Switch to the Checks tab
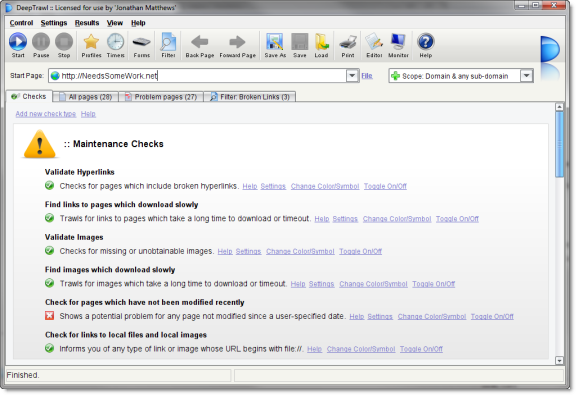The width and height of the screenshot is (576, 395). coord(29,96)
